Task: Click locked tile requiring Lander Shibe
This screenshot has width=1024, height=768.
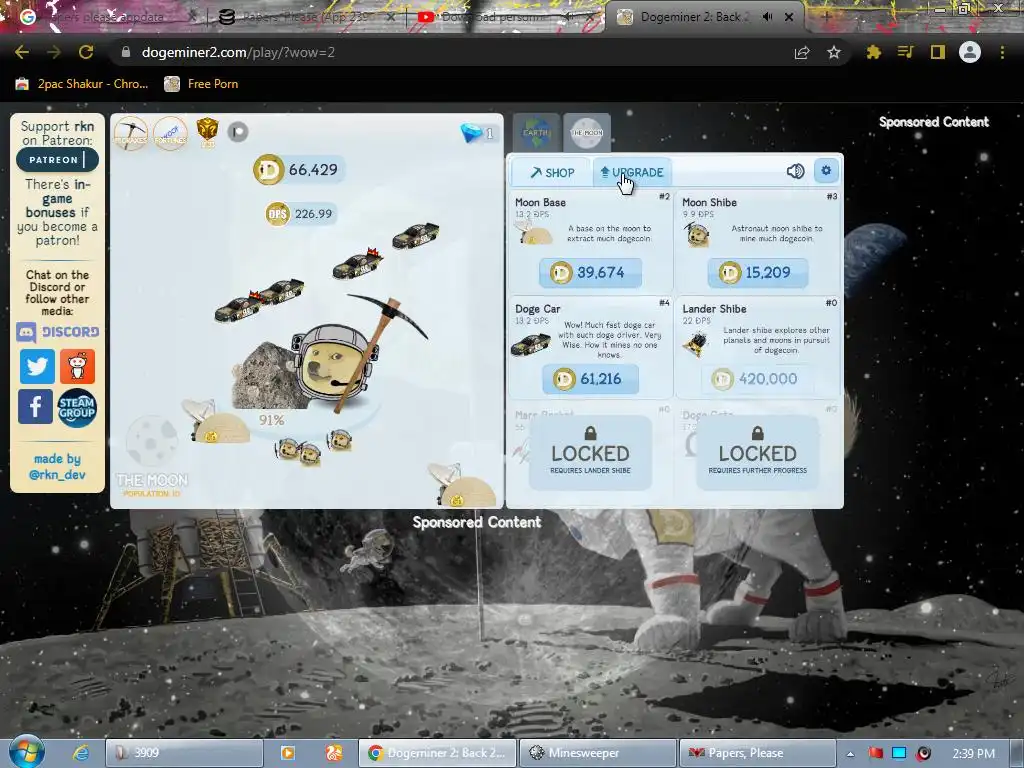Action: click(x=590, y=453)
